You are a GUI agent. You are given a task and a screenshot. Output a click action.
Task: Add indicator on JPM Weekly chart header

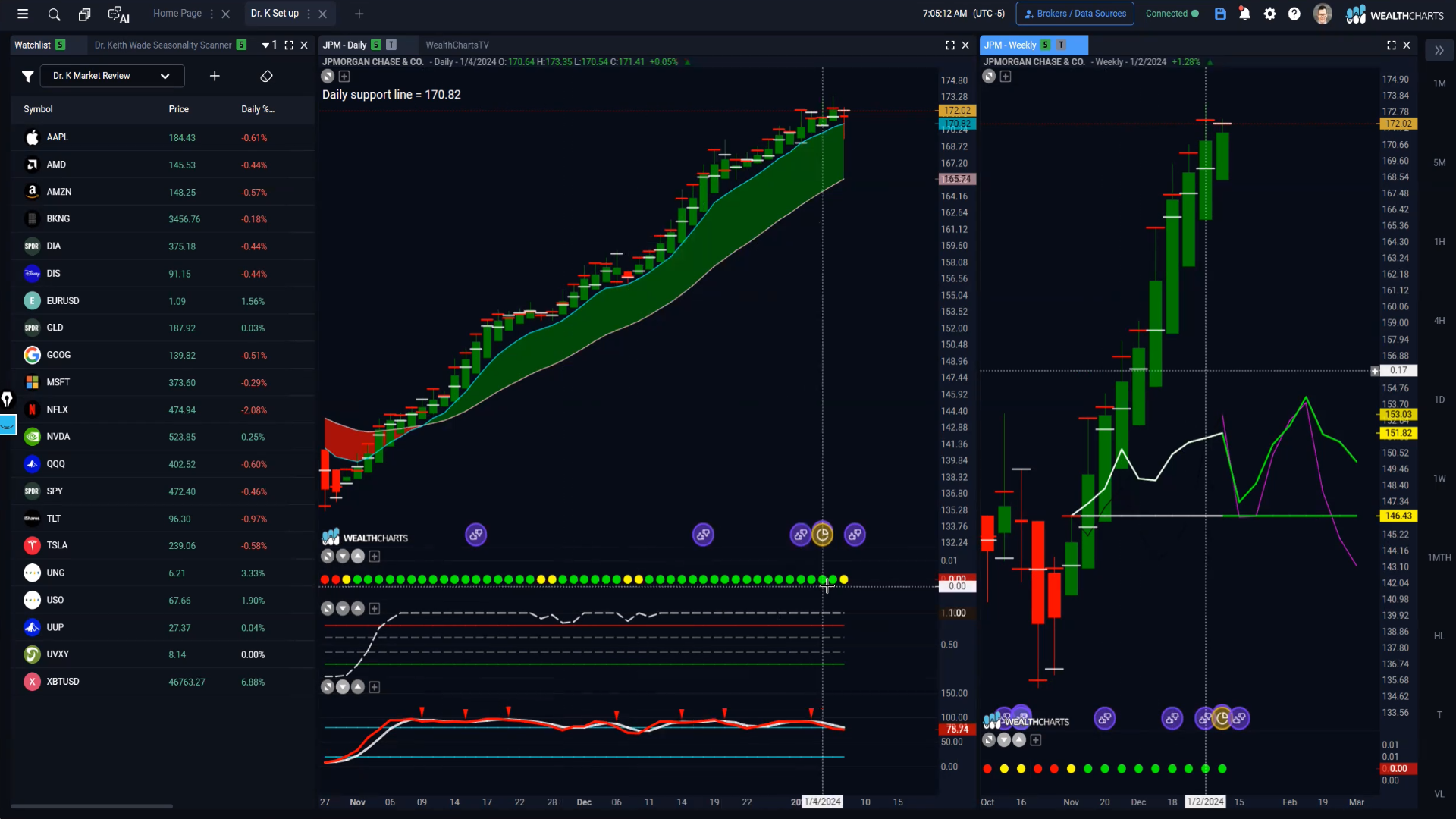[x=1006, y=77]
